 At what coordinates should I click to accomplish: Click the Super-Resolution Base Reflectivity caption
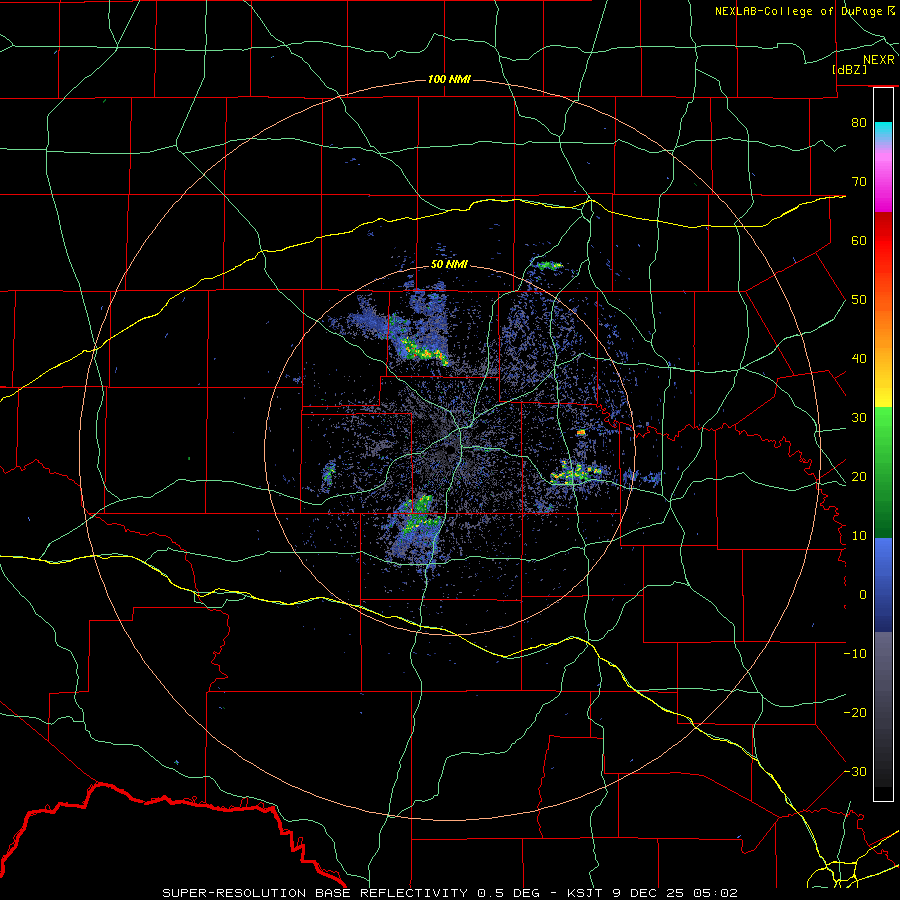(x=450, y=893)
